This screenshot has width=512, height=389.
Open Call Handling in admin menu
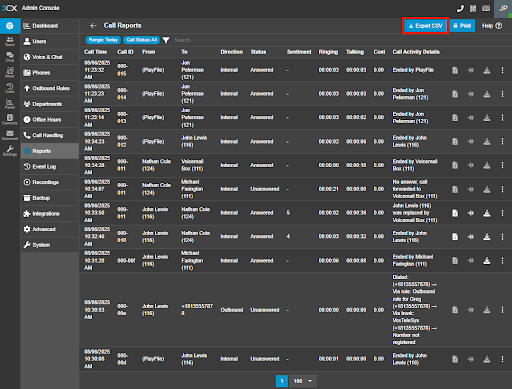(50, 135)
